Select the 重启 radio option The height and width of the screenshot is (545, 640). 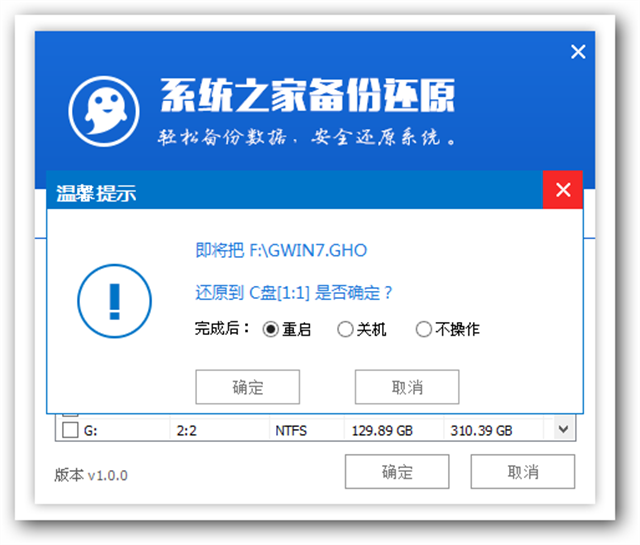click(270, 329)
